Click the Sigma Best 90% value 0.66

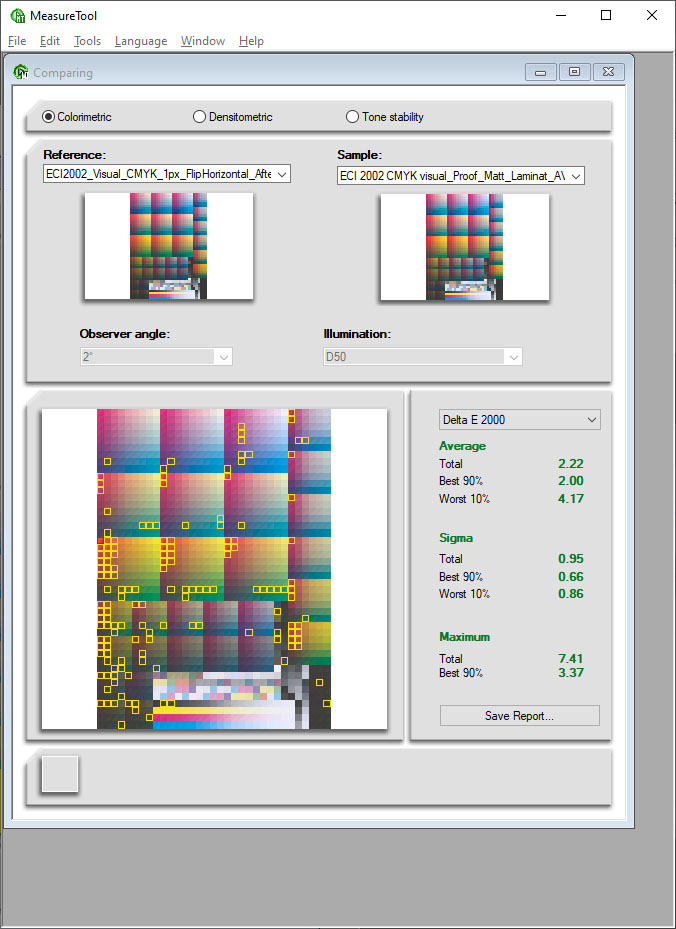click(x=571, y=576)
